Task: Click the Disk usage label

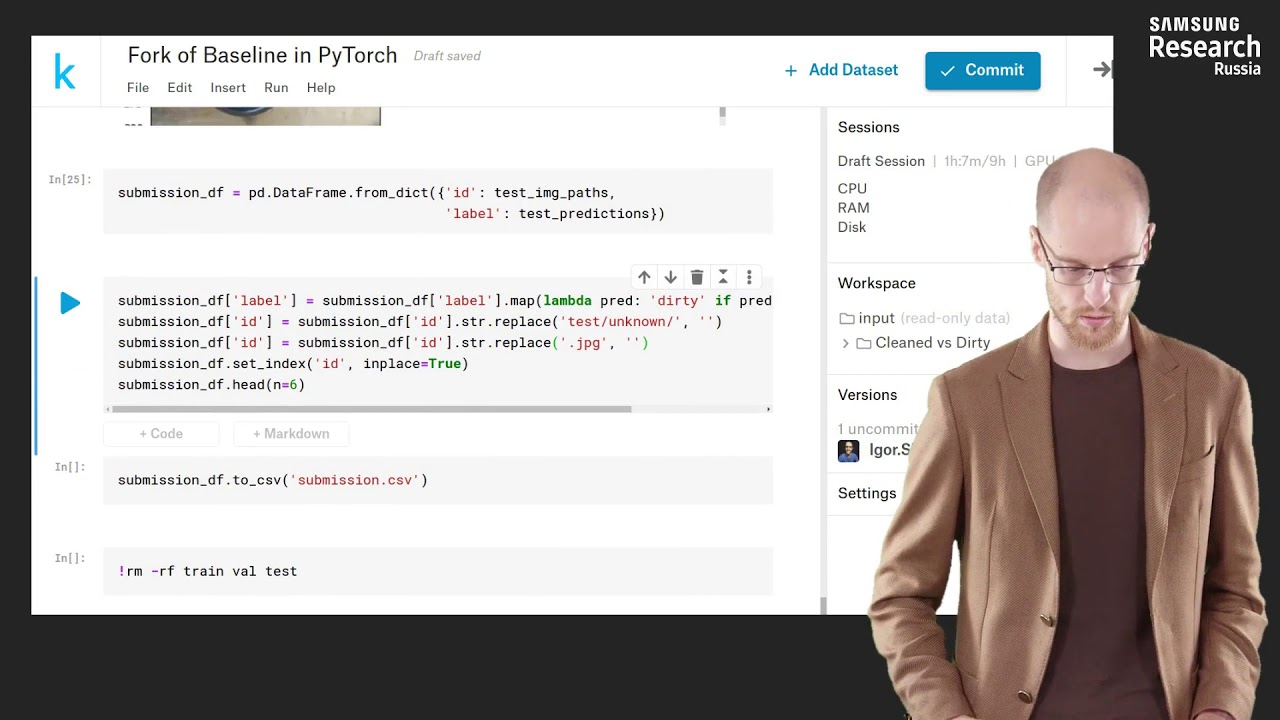Action: [x=852, y=227]
